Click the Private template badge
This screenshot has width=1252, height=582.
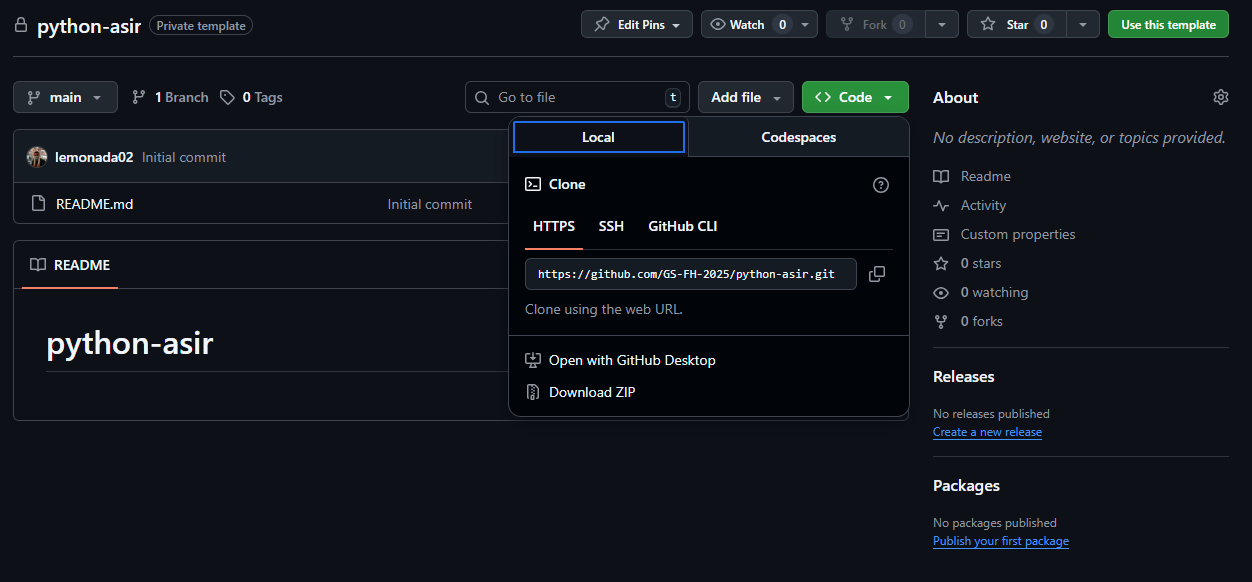pos(201,25)
